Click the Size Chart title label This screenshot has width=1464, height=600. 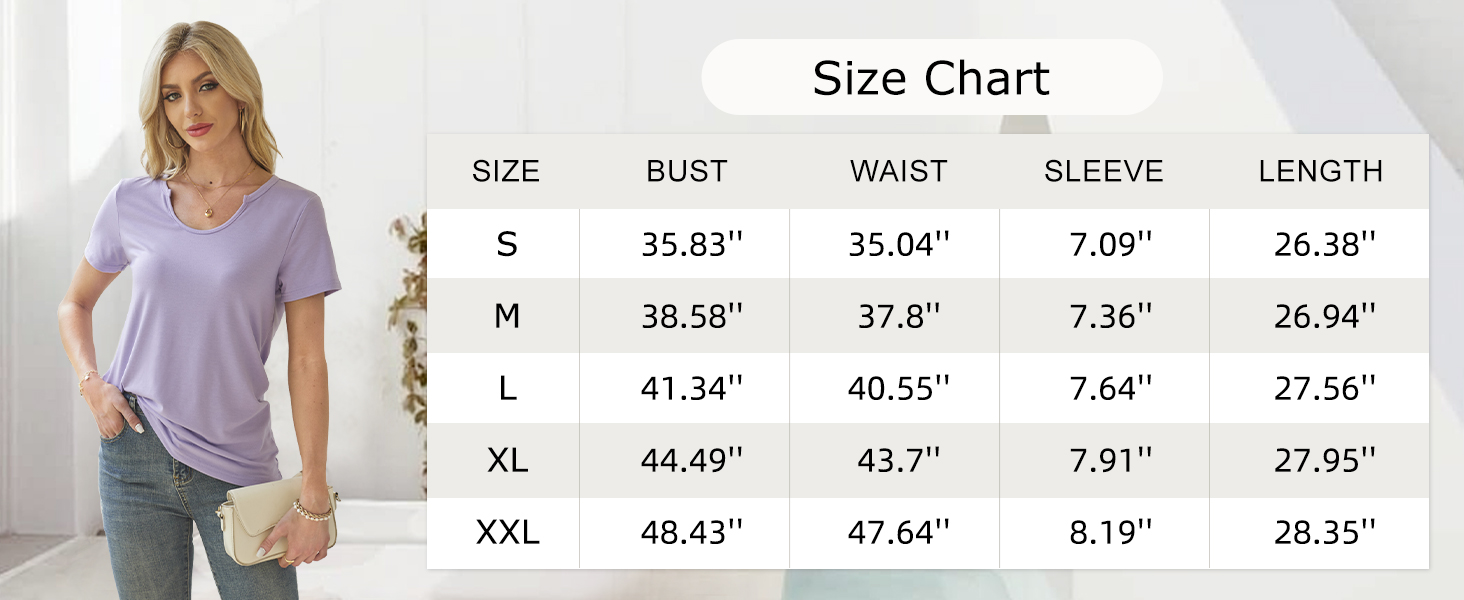pos(931,78)
